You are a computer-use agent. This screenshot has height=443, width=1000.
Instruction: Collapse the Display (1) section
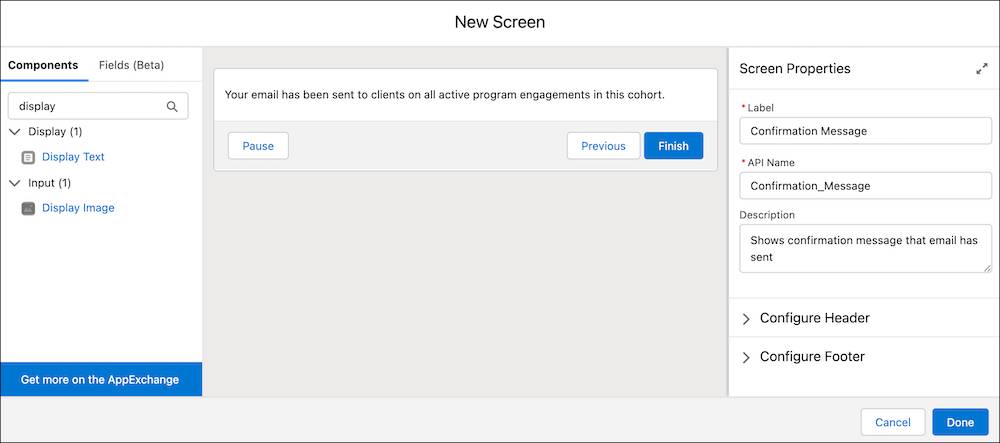coord(16,131)
